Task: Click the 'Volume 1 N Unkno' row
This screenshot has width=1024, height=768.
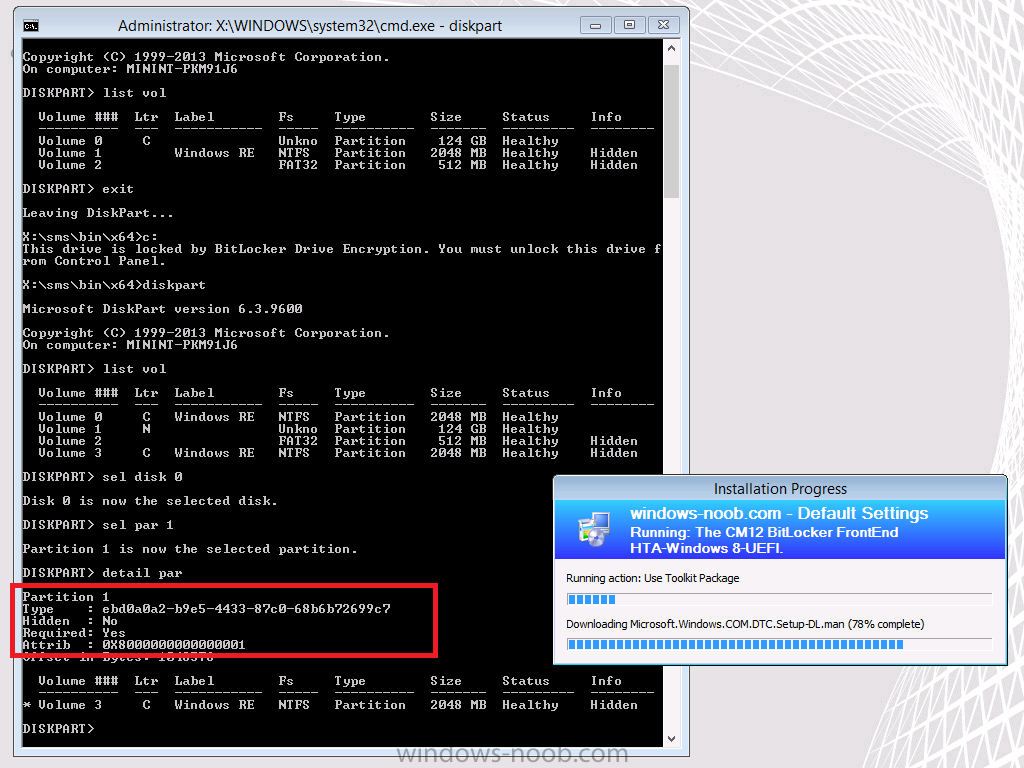Action: 298,429
